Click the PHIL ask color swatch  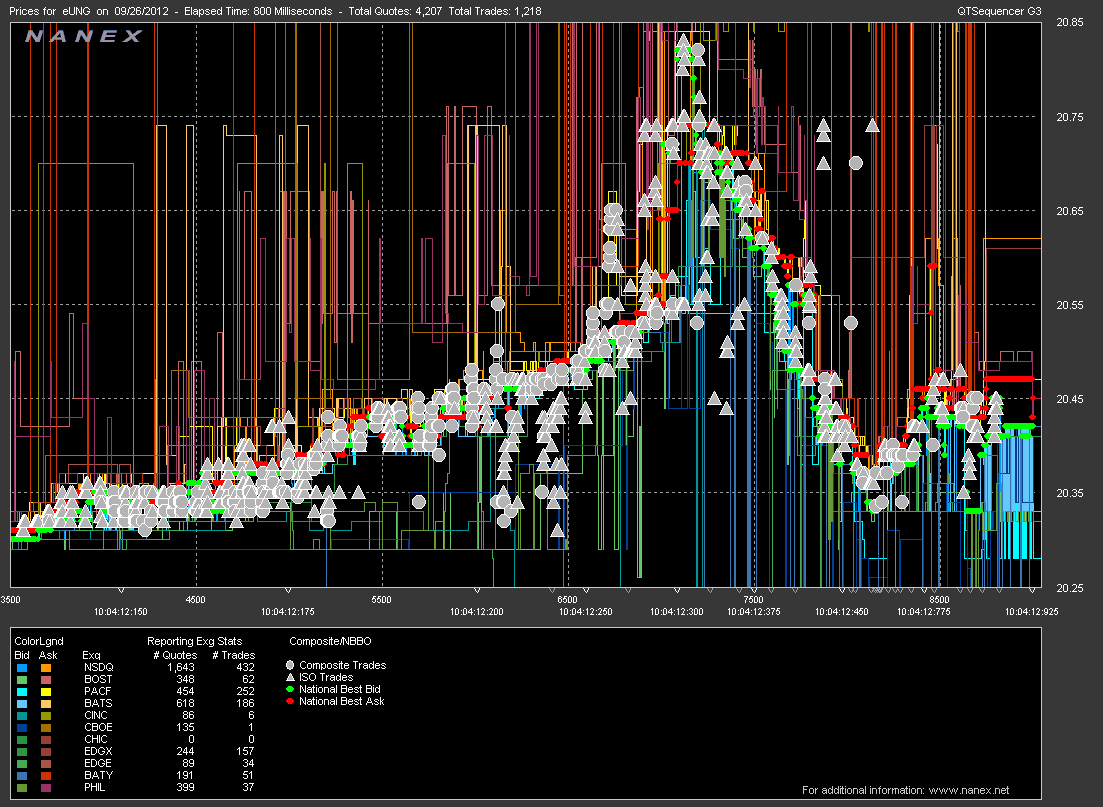coord(46,787)
